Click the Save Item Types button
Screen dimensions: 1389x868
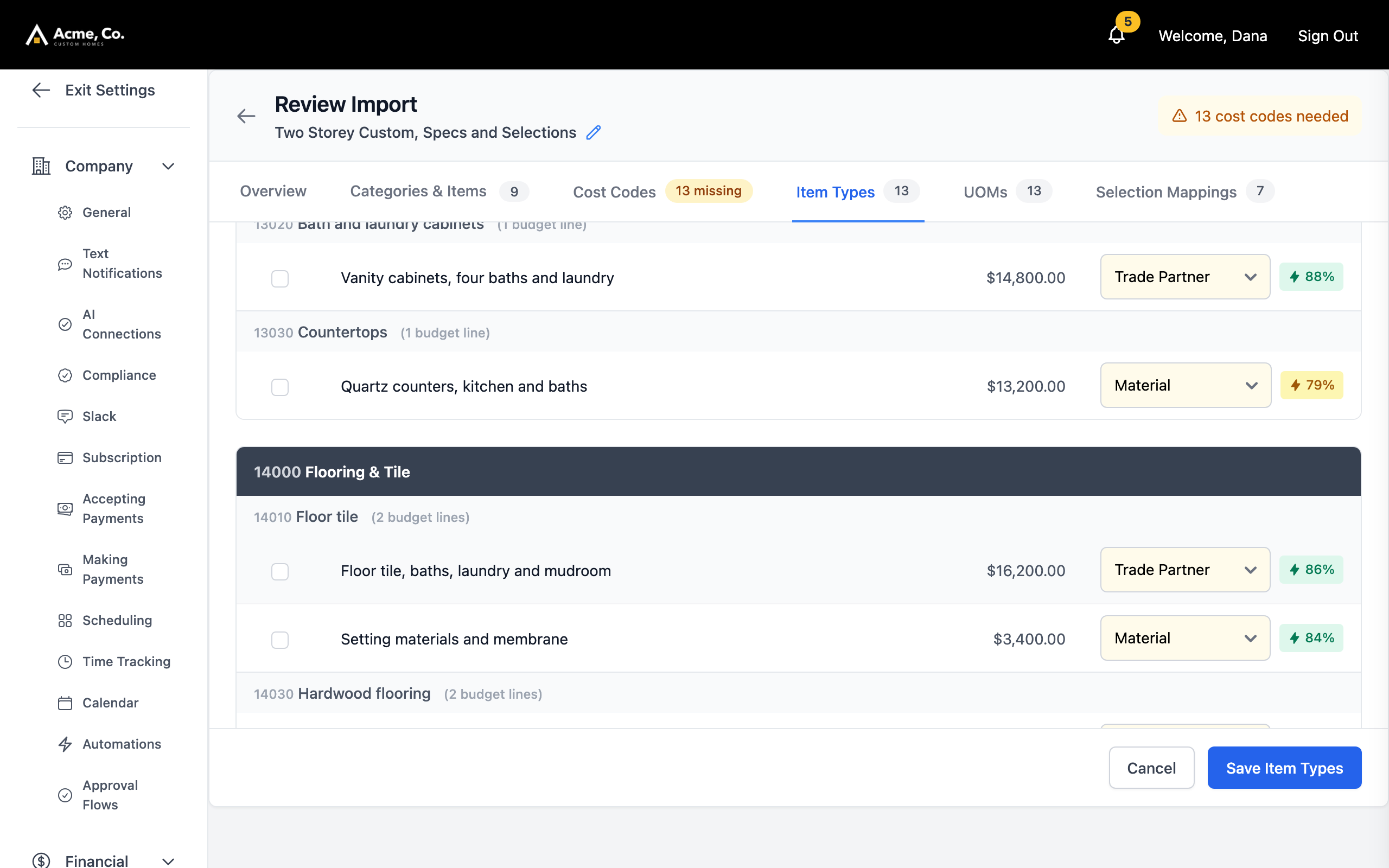coord(1284,768)
